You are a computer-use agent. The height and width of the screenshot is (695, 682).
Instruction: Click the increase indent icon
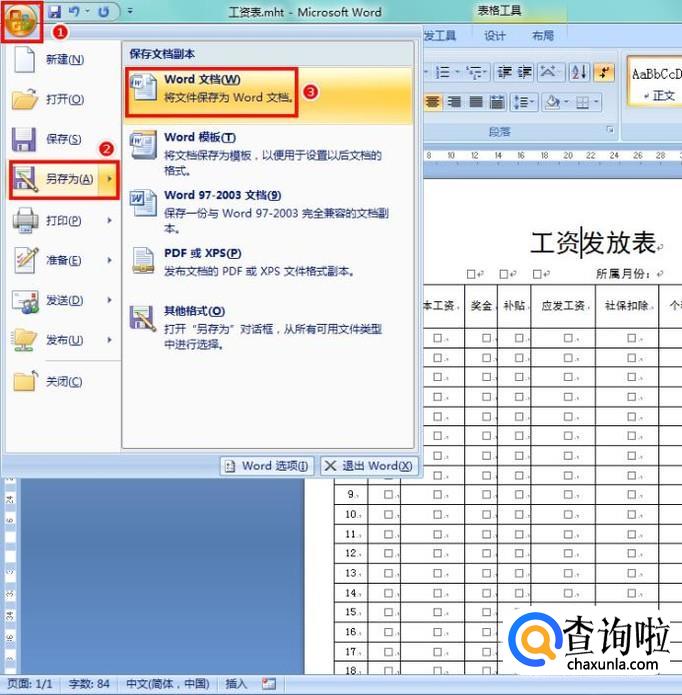coord(525,72)
